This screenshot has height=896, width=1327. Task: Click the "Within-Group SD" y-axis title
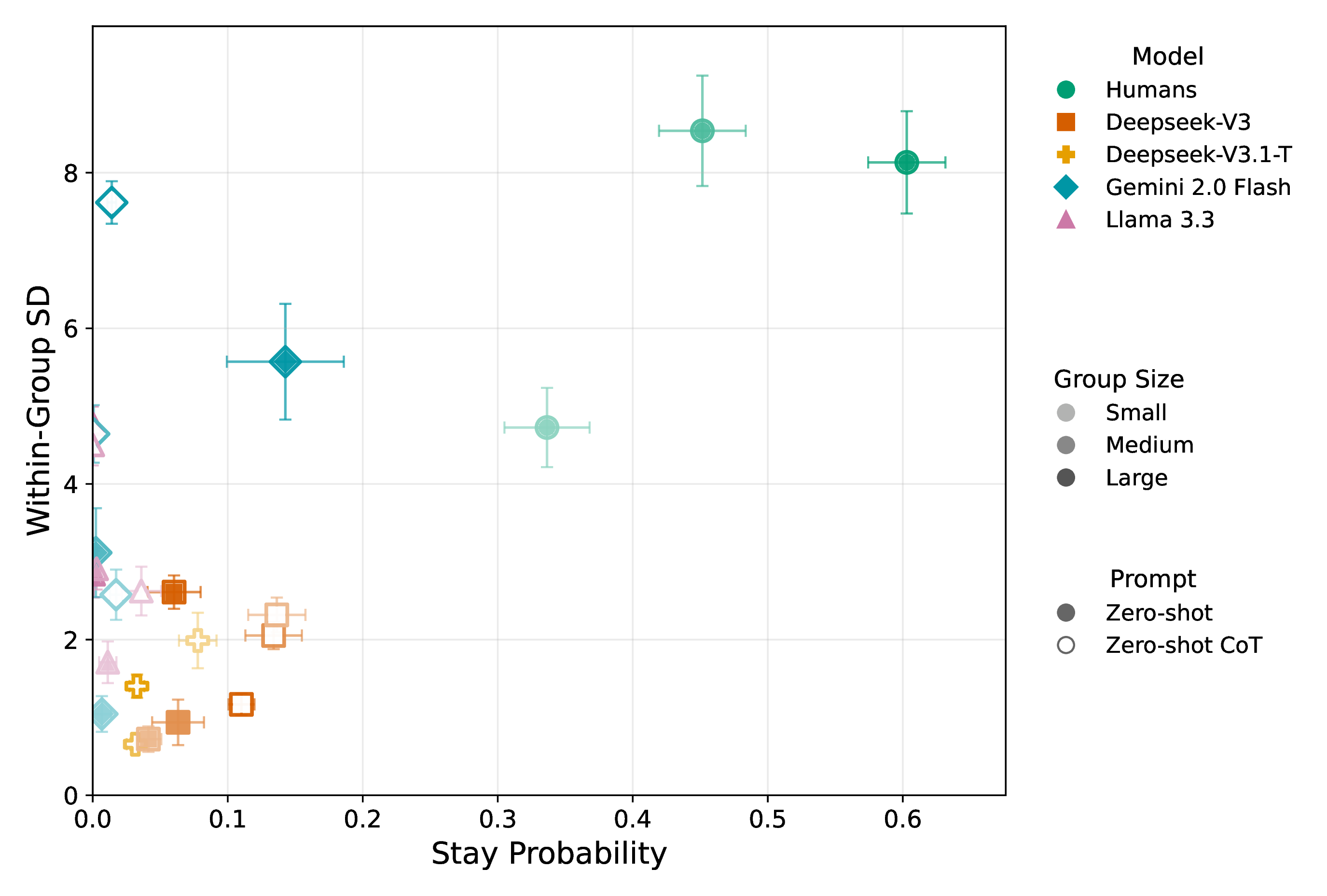[x=39, y=410]
